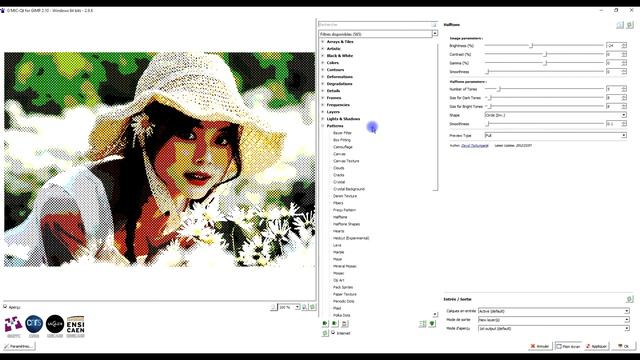The image size is (640, 360).
Task: Open the Shape dropdown
Action: click(x=555, y=115)
